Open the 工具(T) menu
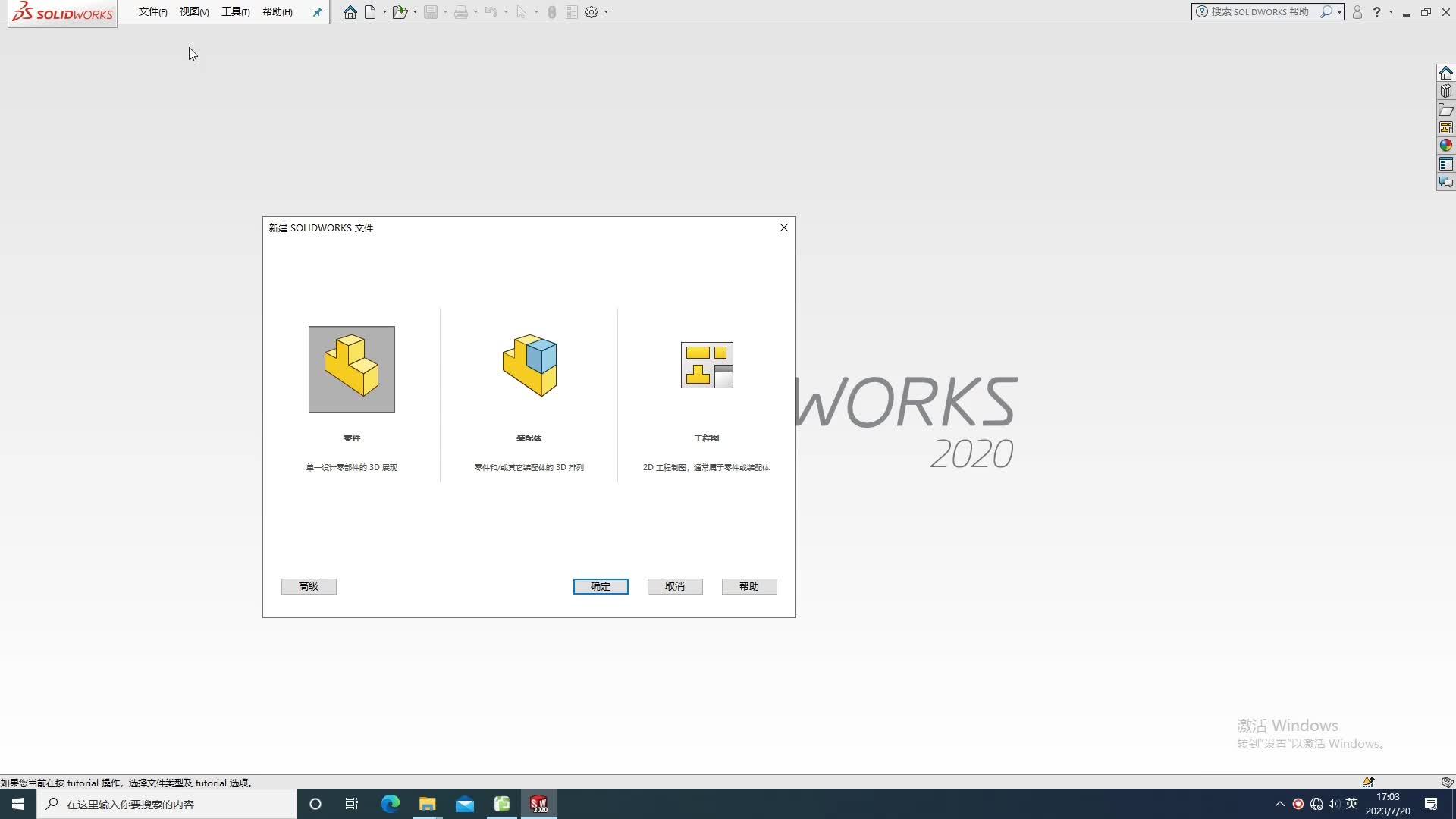The height and width of the screenshot is (819, 1456). point(236,12)
